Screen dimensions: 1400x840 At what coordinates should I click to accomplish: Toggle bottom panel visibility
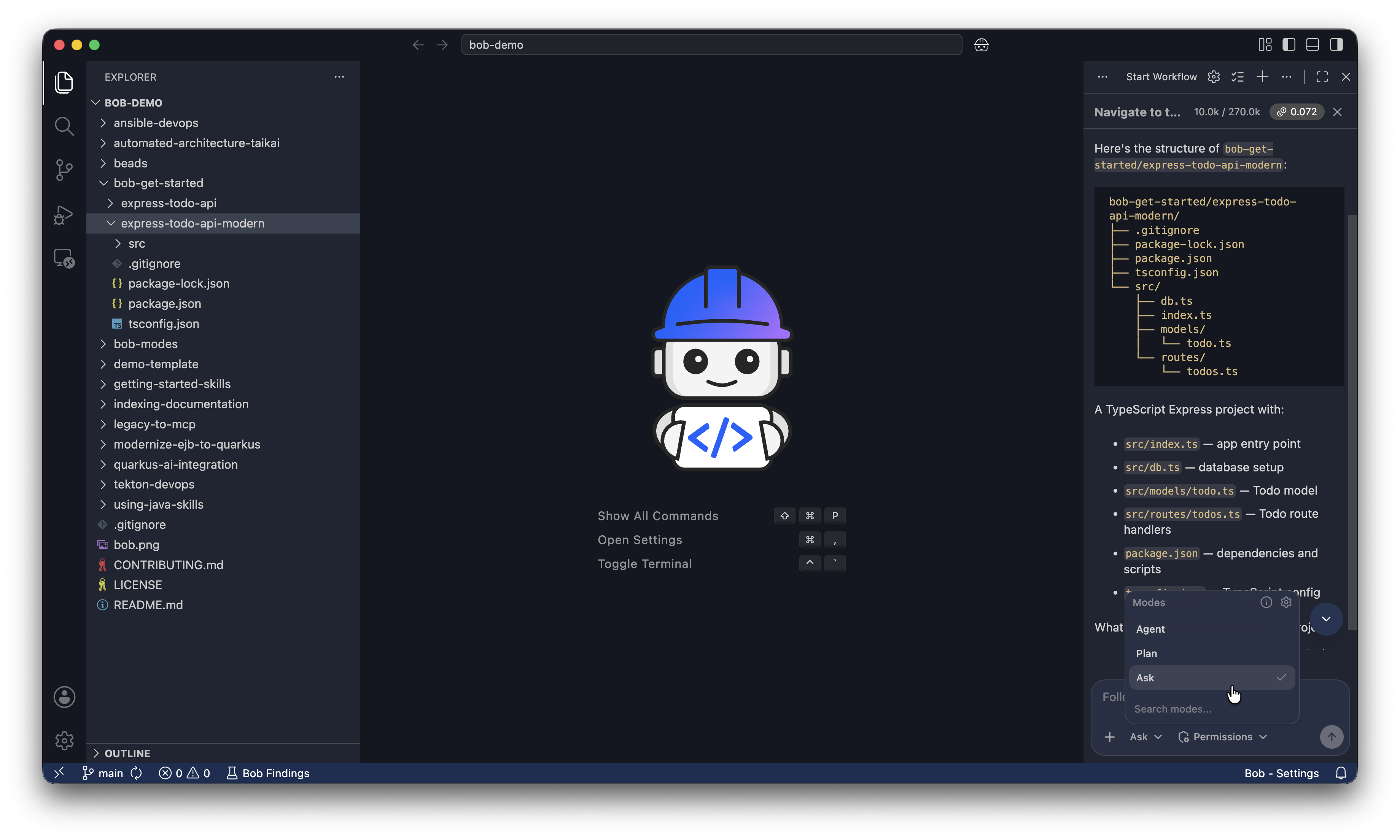1312,45
